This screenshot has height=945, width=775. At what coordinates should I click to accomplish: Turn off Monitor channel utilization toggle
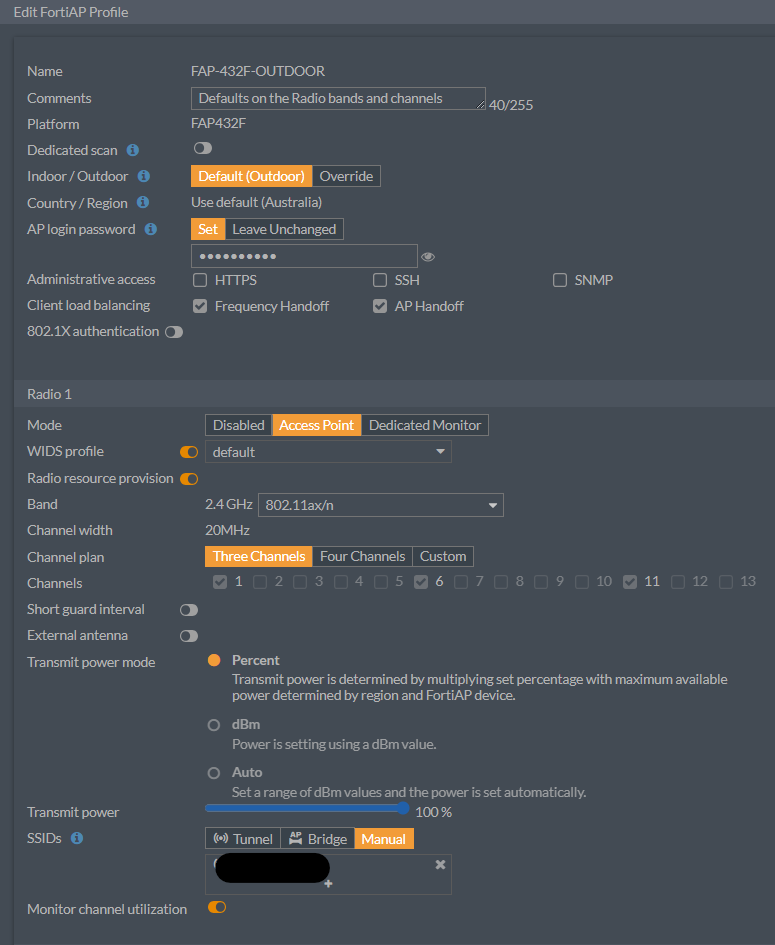(x=216, y=907)
